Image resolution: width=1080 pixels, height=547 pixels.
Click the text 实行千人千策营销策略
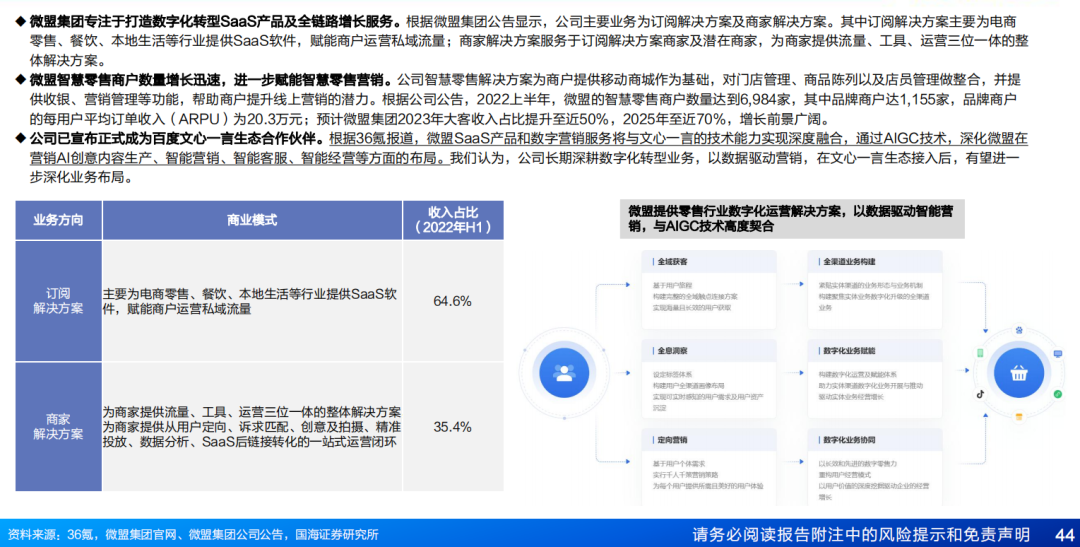(x=685, y=475)
